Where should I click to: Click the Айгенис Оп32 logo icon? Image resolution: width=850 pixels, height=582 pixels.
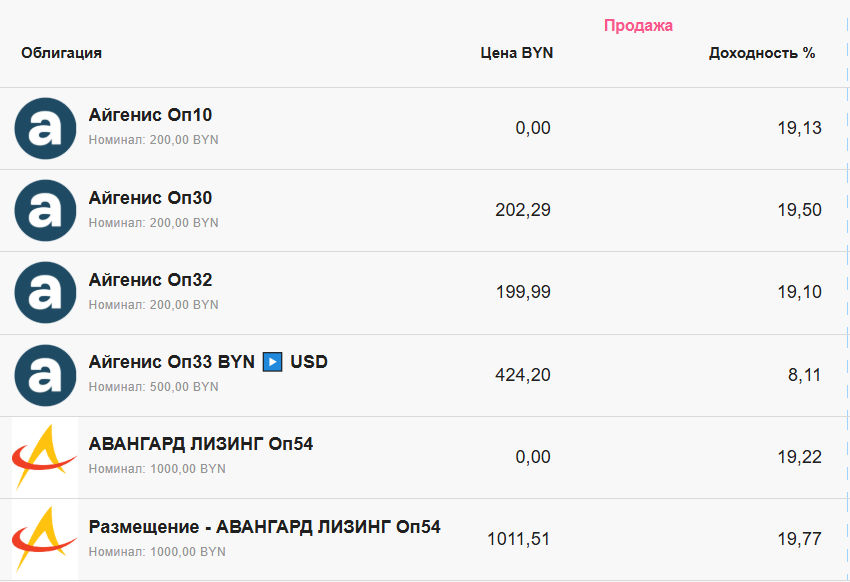[x=45, y=293]
